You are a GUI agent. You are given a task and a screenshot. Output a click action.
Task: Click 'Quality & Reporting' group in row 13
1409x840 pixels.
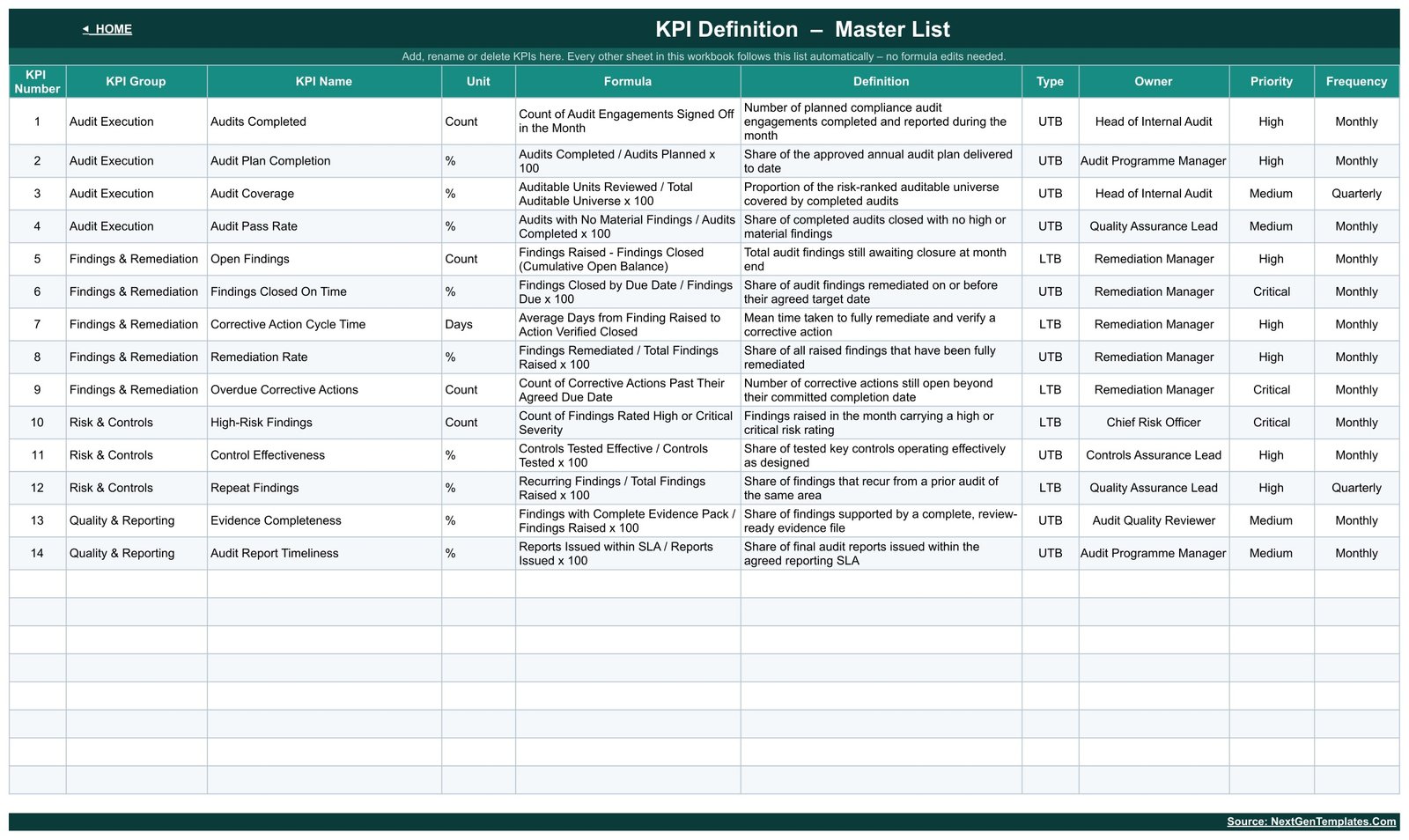pos(136,520)
